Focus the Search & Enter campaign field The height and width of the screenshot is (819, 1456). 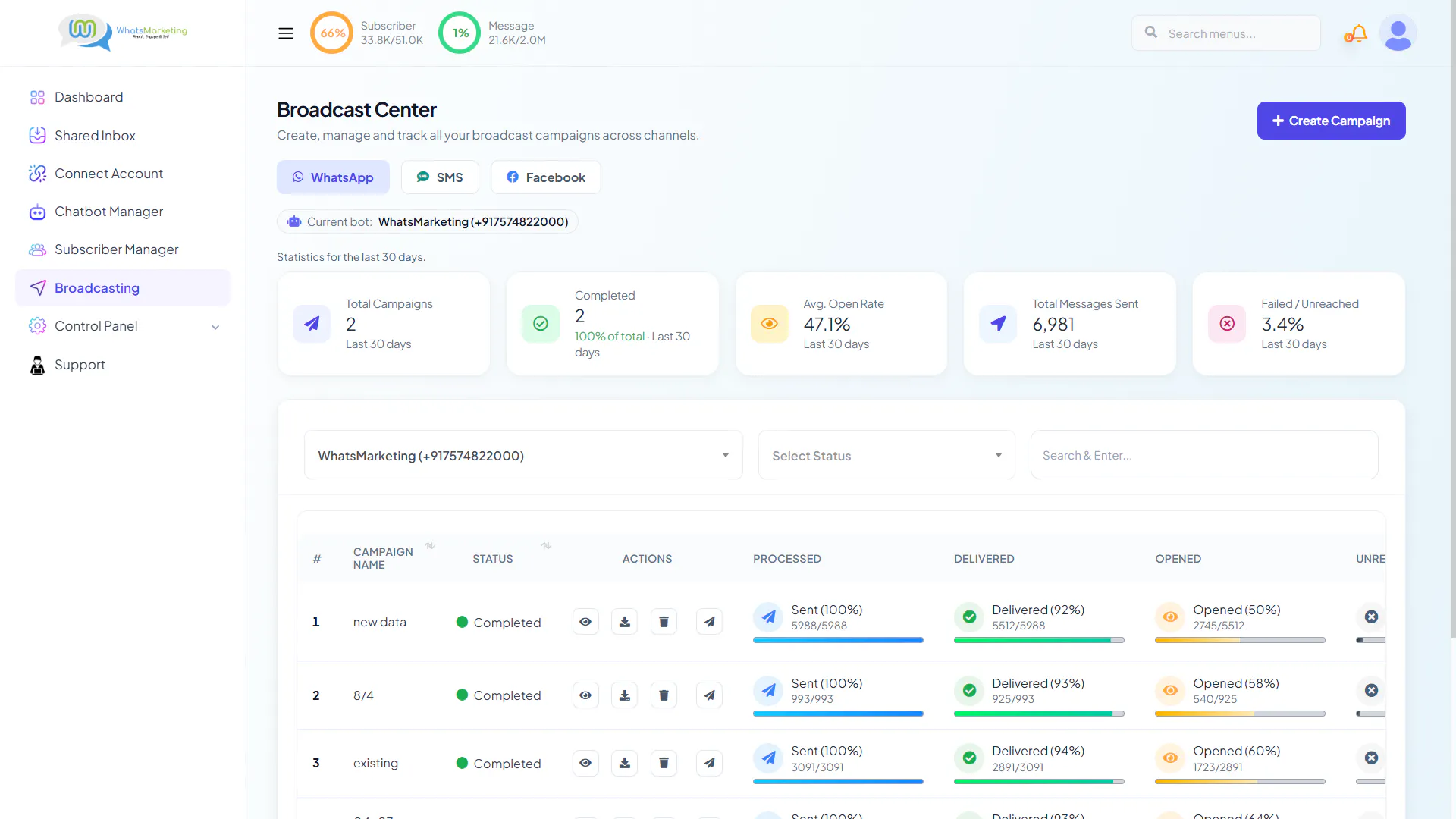[1204, 455]
